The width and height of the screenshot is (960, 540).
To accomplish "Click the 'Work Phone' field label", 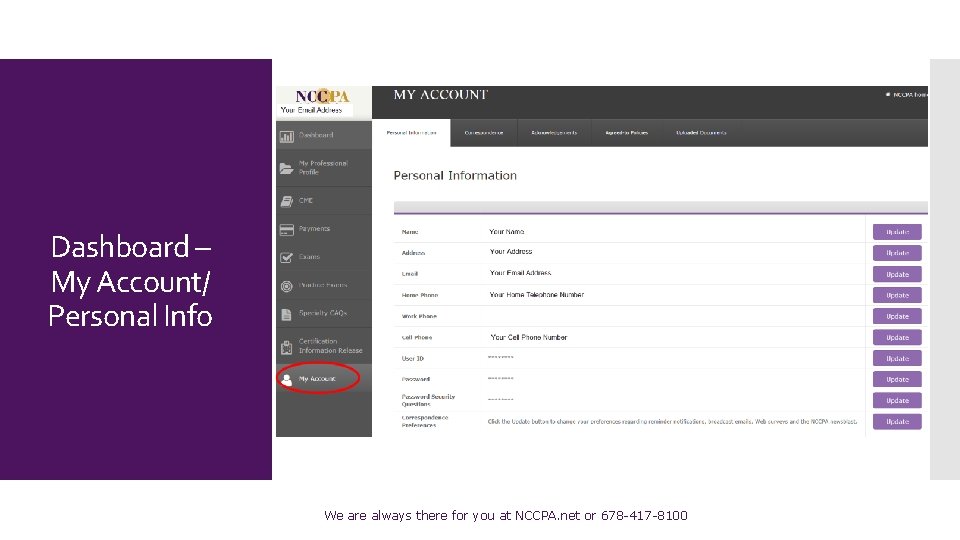I will click(419, 317).
